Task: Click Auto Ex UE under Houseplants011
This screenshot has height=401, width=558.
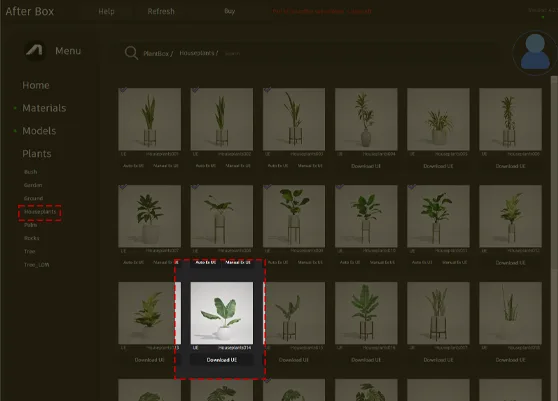Action: pyautogui.click(x=422, y=262)
